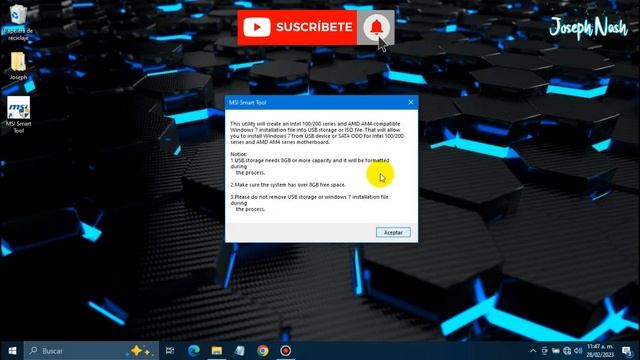640x360 pixels.
Task: Open the notification center icon
Action: pyautogui.click(x=627, y=351)
